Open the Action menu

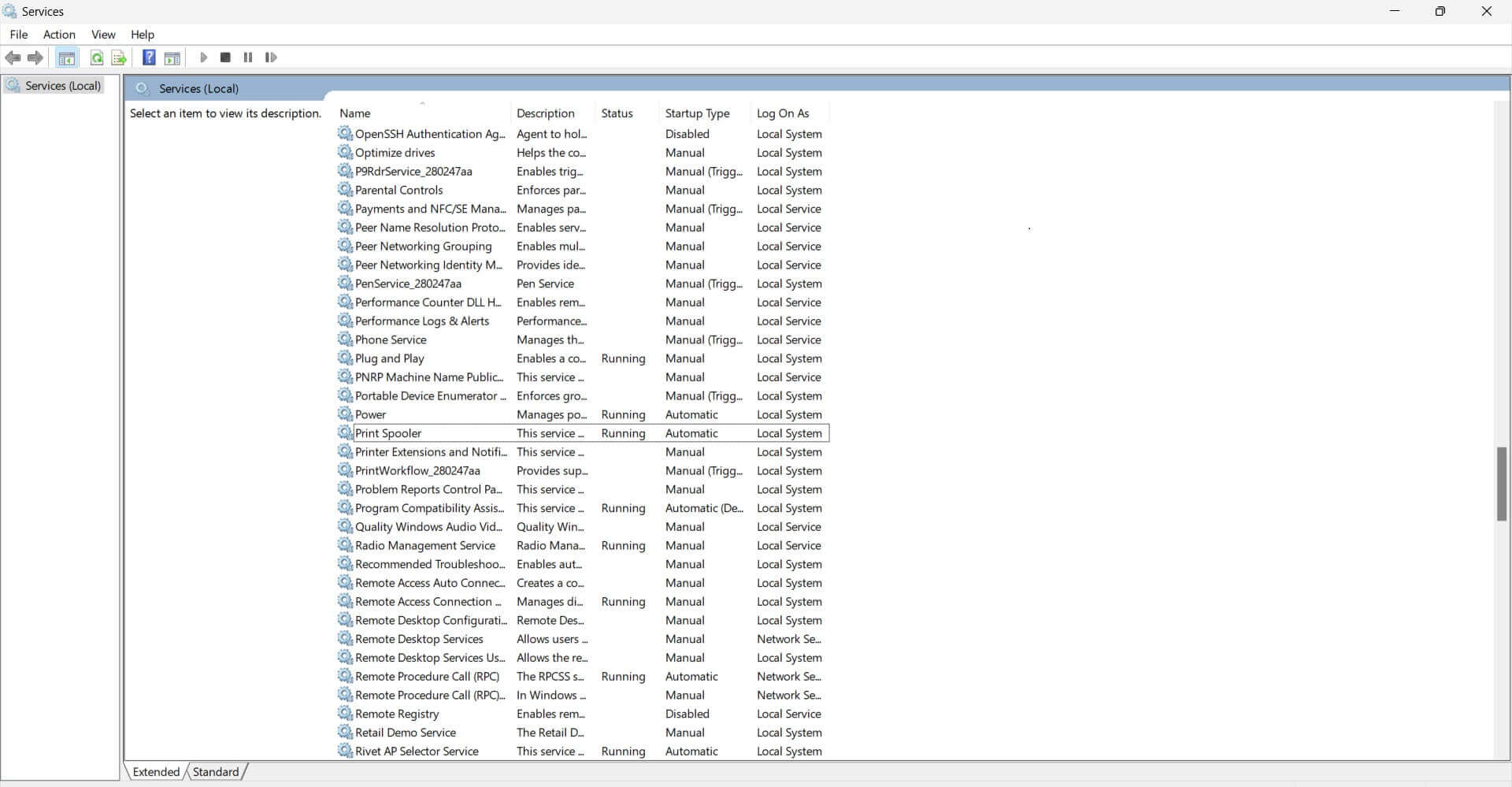[x=58, y=35]
